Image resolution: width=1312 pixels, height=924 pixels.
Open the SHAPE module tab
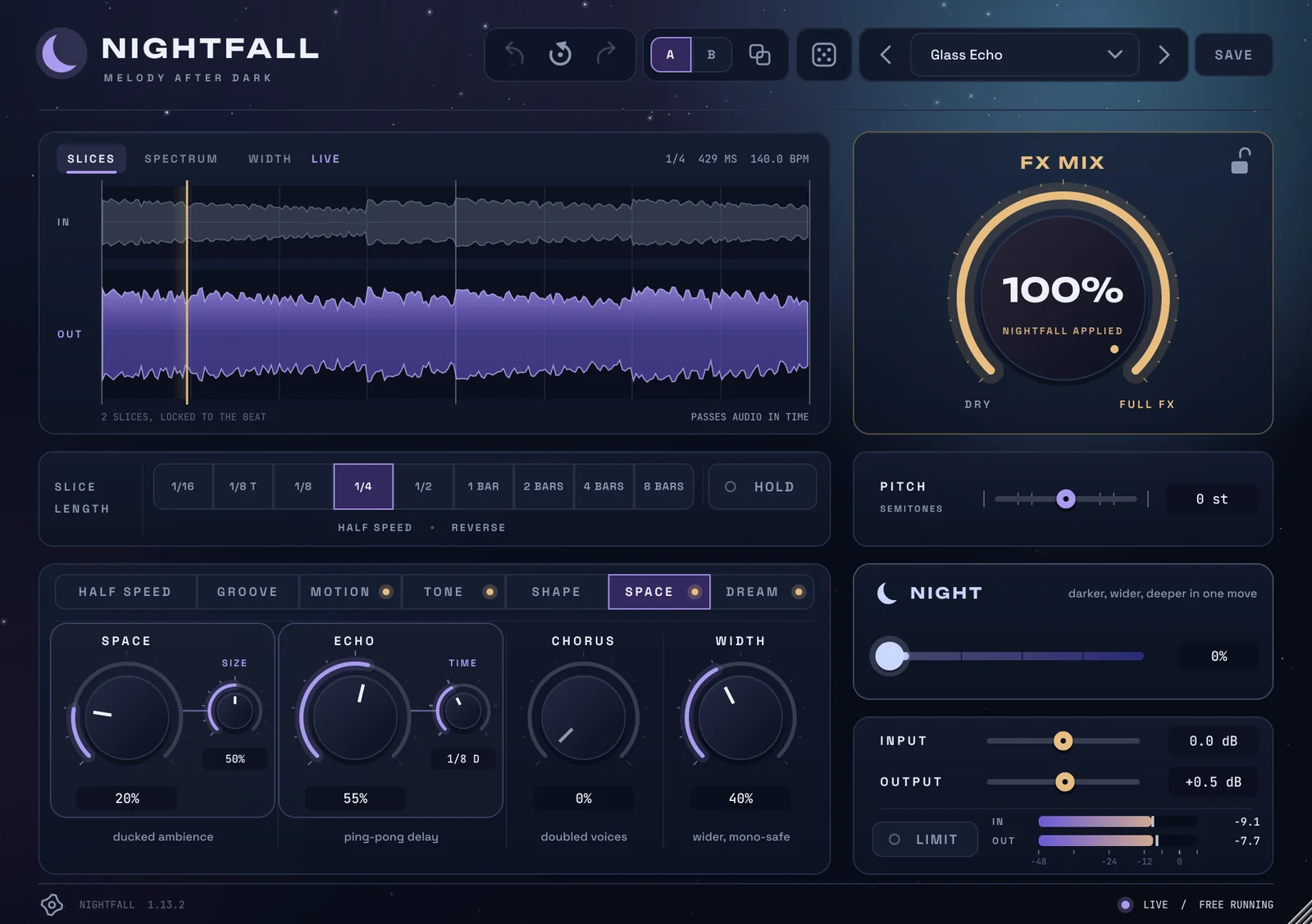point(556,592)
